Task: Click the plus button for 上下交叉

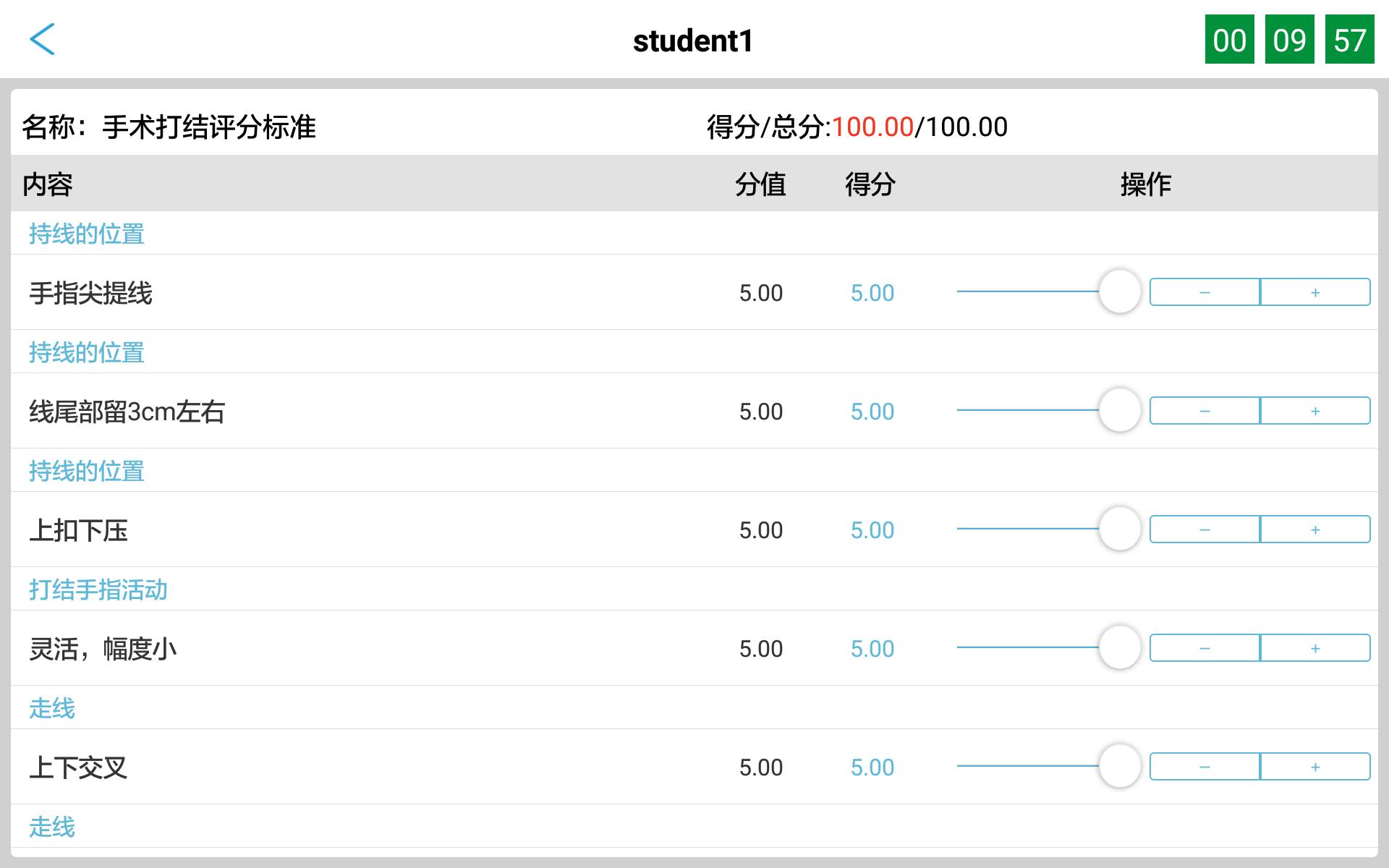Action: click(x=1312, y=765)
